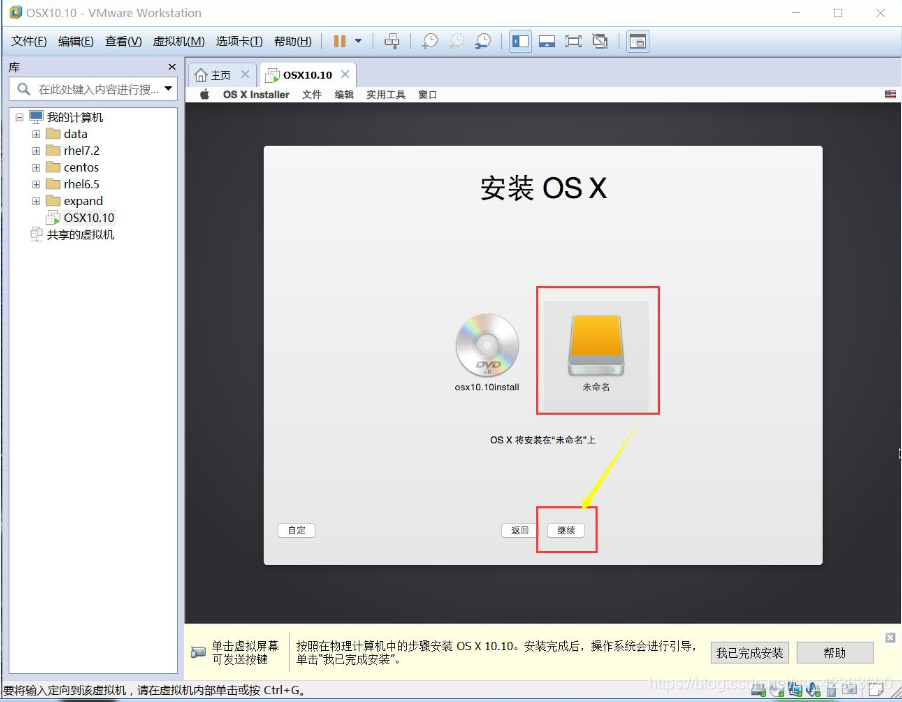902x702 pixels.
Task: Collapse the 我的计算机 tree node
Action: point(19,117)
